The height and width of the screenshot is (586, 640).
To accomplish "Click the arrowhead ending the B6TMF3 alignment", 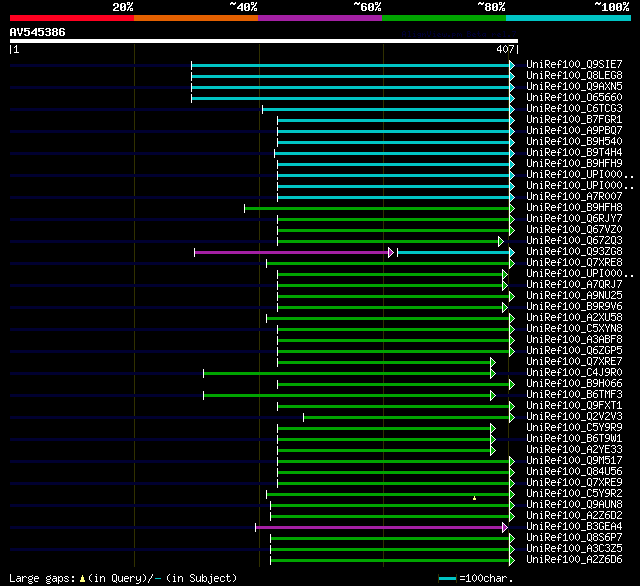I will tap(493, 395).
